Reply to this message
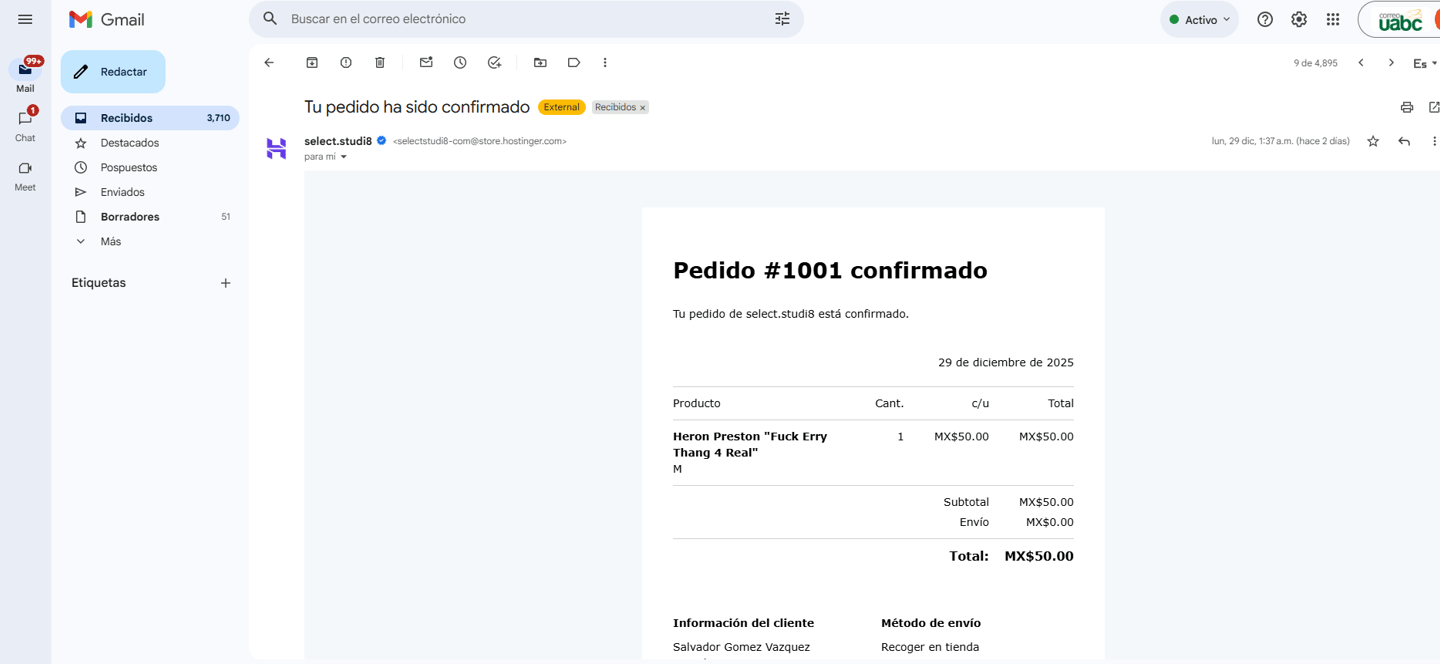This screenshot has width=1440, height=664. coord(1404,142)
